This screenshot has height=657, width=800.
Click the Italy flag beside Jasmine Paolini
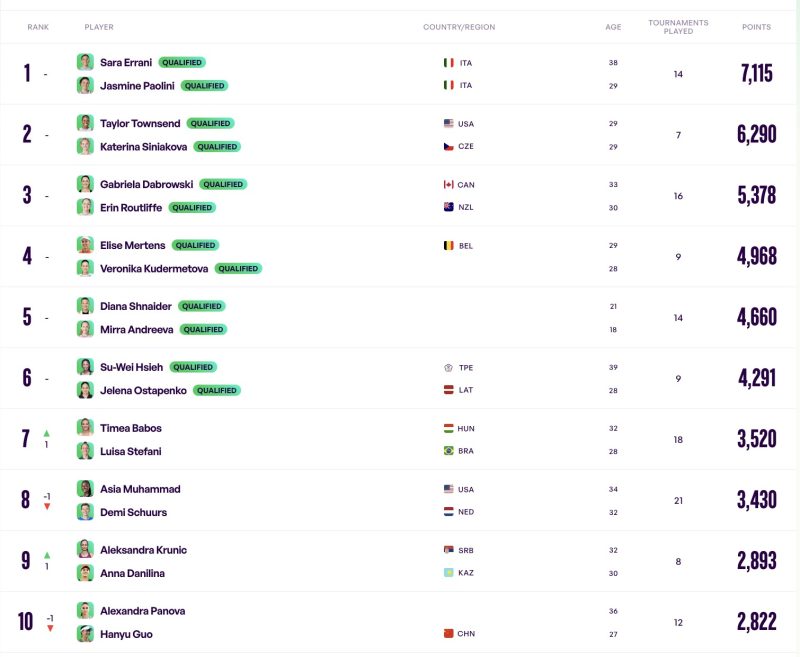pos(448,85)
